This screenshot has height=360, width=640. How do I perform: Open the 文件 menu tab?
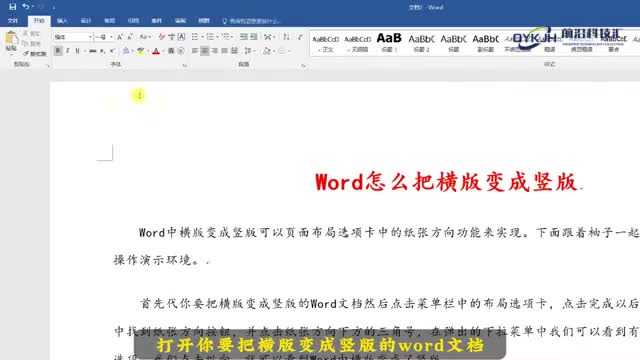(x=13, y=21)
